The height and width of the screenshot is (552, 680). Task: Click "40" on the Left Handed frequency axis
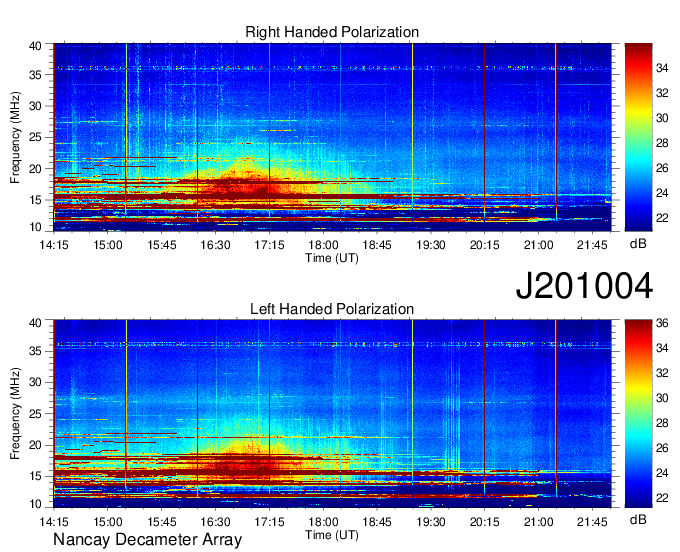click(x=35, y=323)
